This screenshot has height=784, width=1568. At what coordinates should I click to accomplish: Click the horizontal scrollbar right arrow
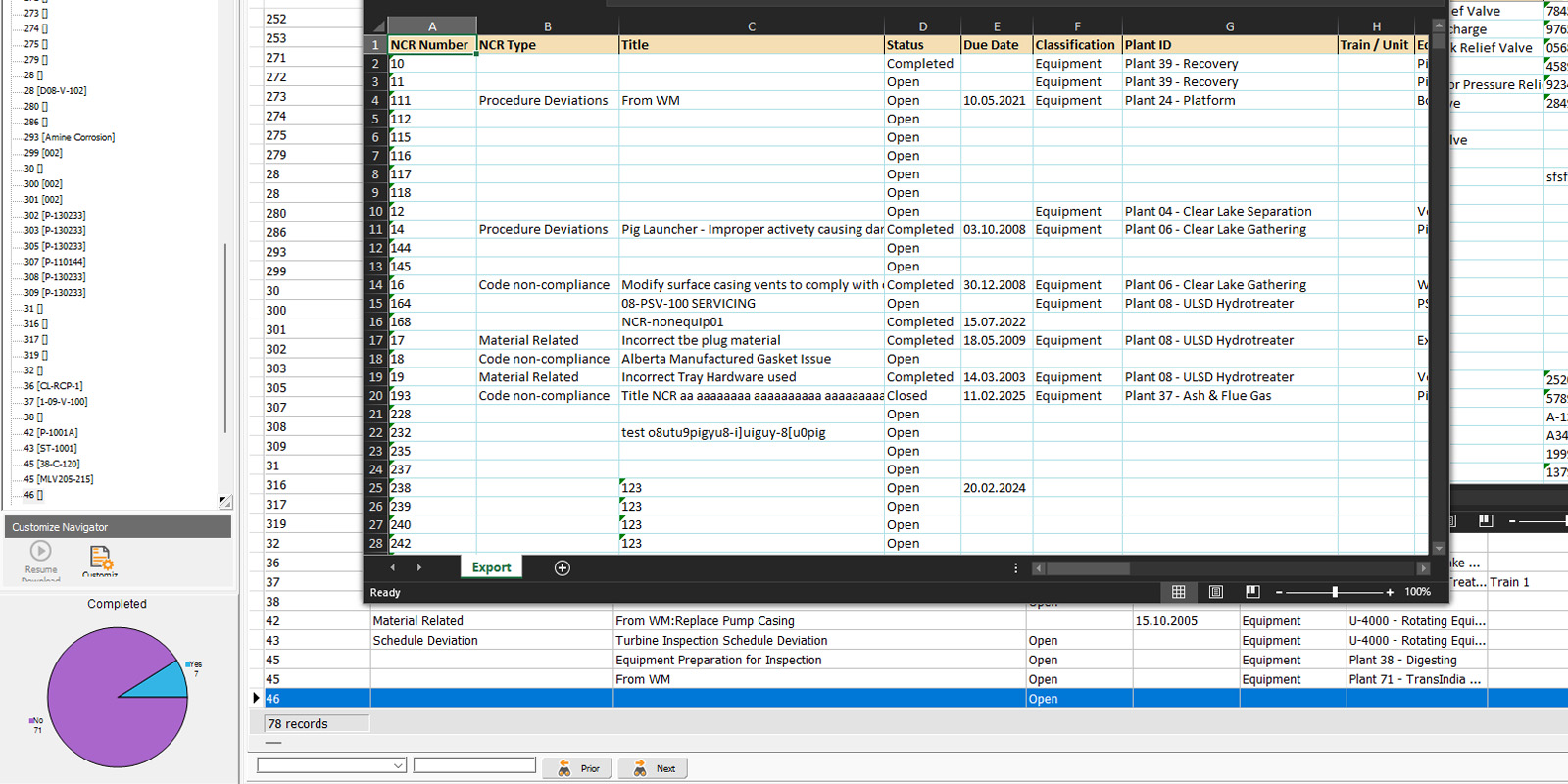1423,568
